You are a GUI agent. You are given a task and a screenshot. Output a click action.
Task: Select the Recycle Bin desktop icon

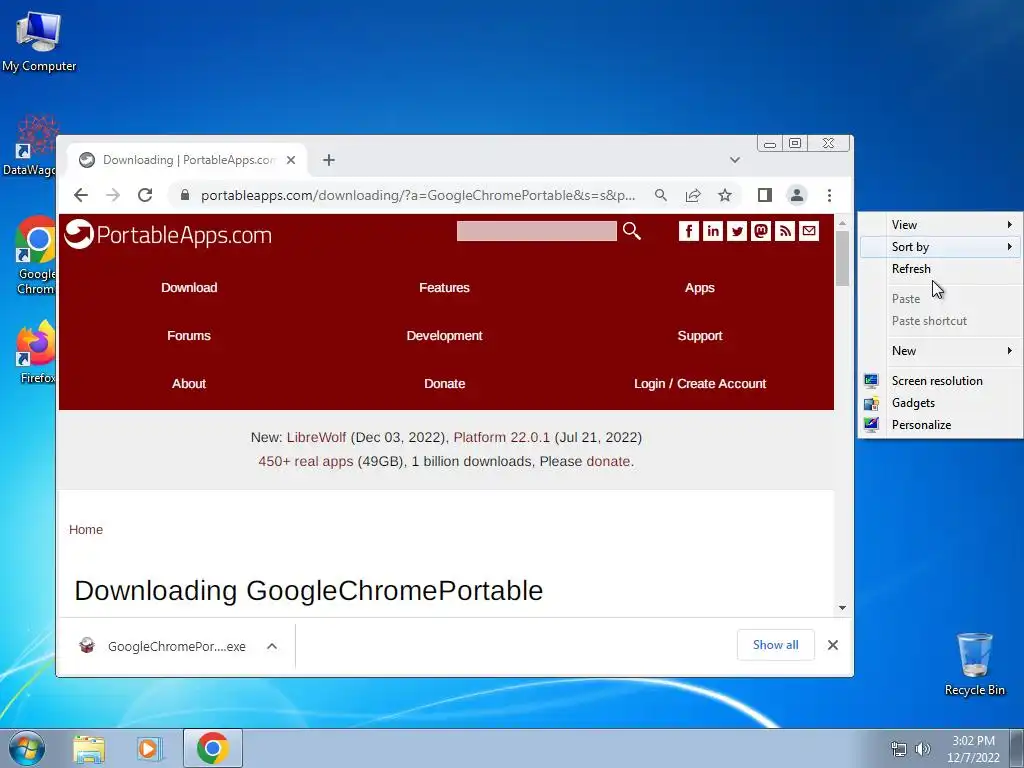pyautogui.click(x=974, y=664)
